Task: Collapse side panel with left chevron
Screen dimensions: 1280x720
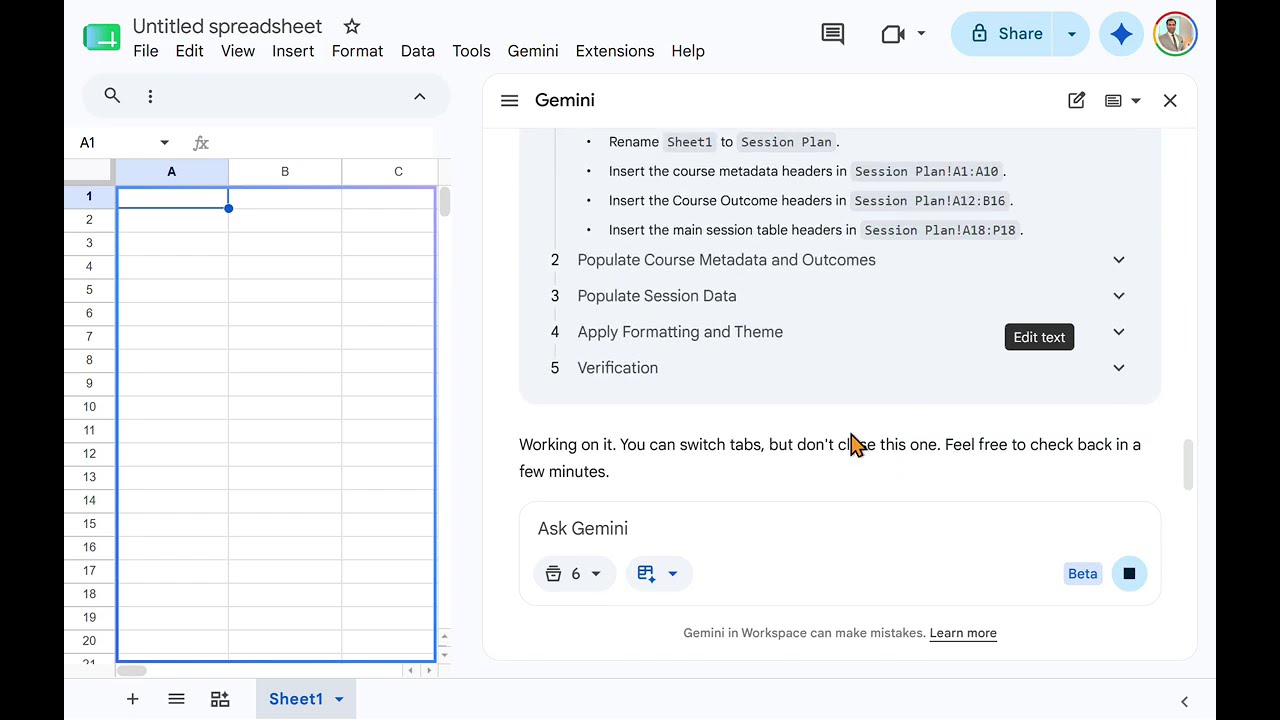Action: pos(1184,702)
